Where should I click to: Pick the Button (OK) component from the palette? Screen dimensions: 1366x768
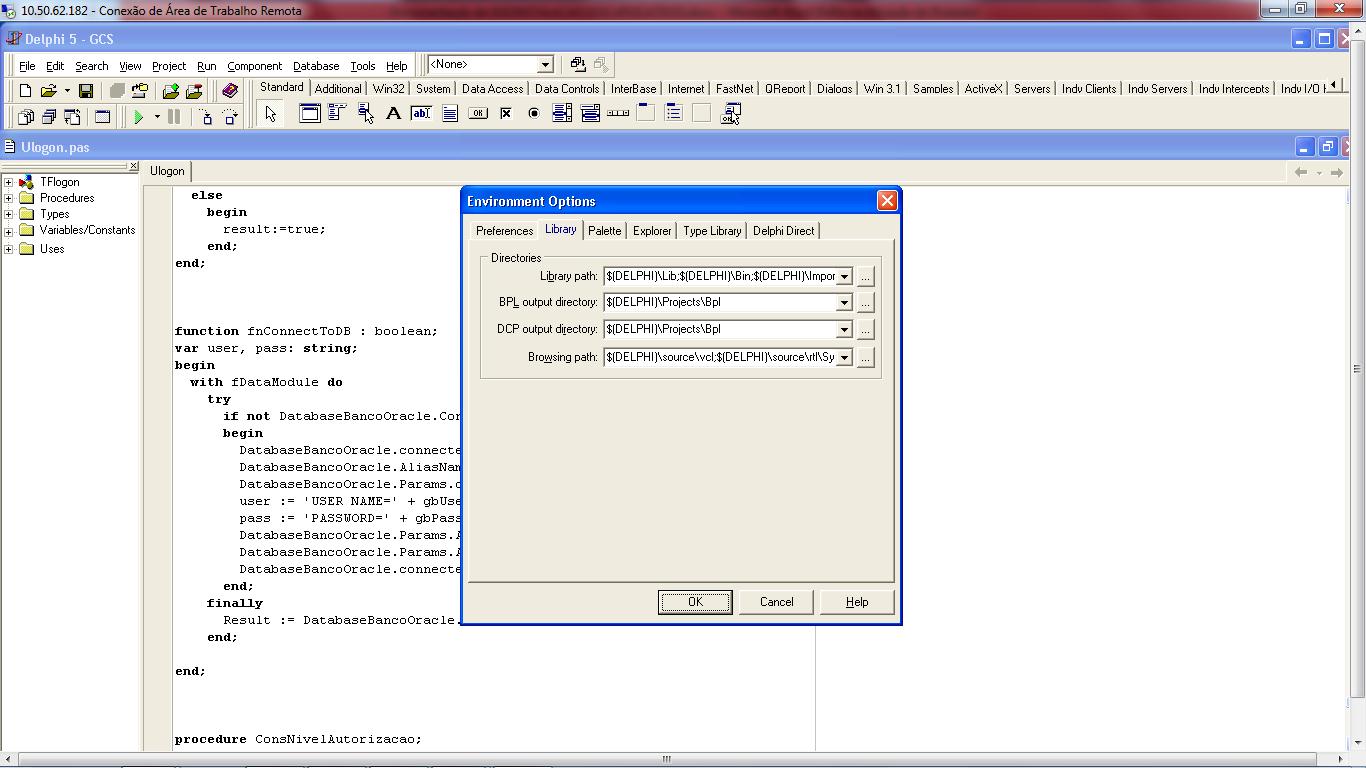(478, 114)
